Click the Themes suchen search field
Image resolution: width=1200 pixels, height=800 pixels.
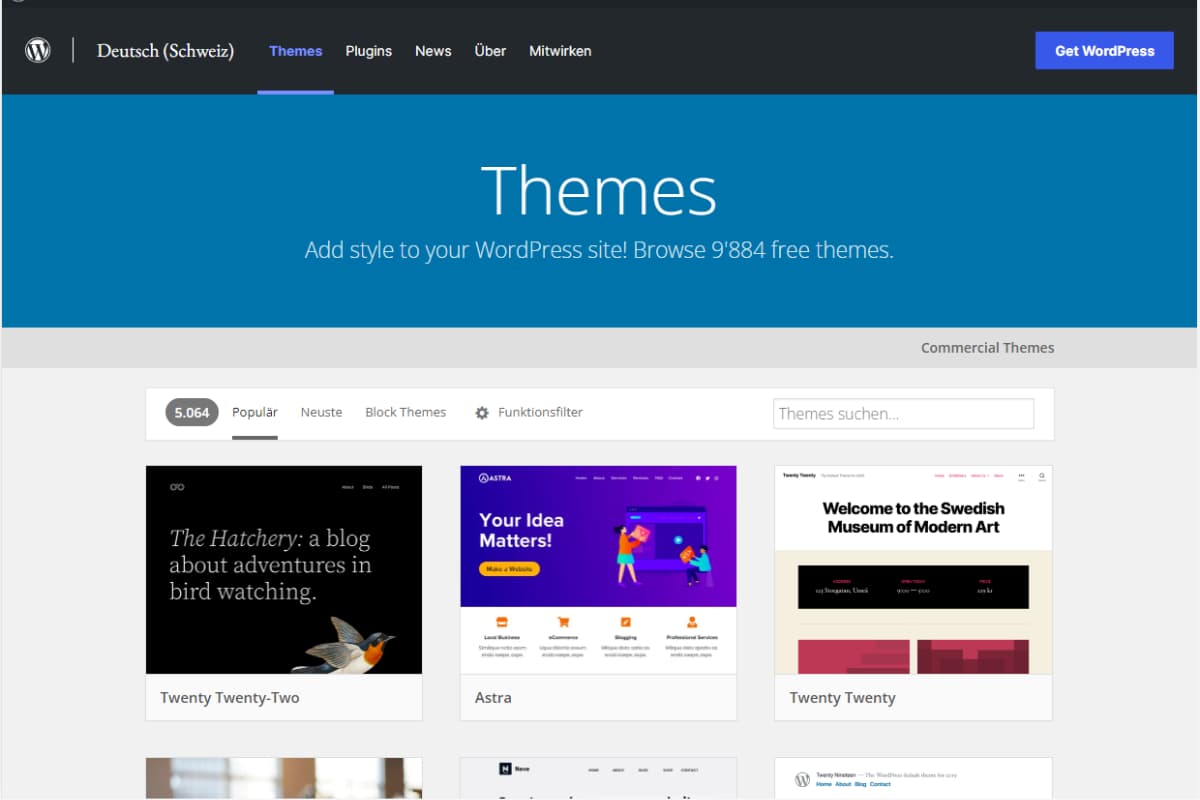pyautogui.click(x=903, y=414)
